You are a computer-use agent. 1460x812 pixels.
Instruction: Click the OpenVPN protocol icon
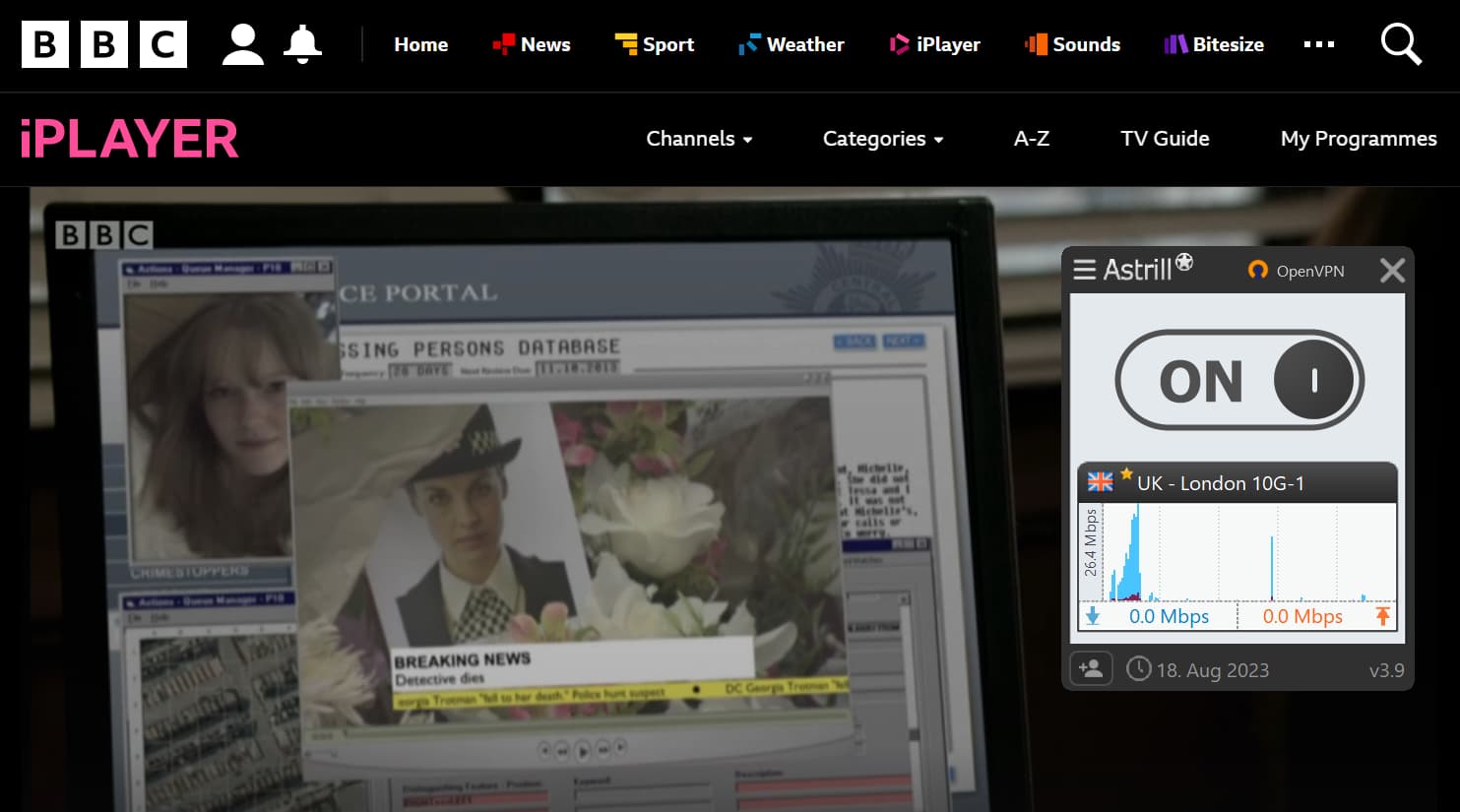tap(1257, 270)
